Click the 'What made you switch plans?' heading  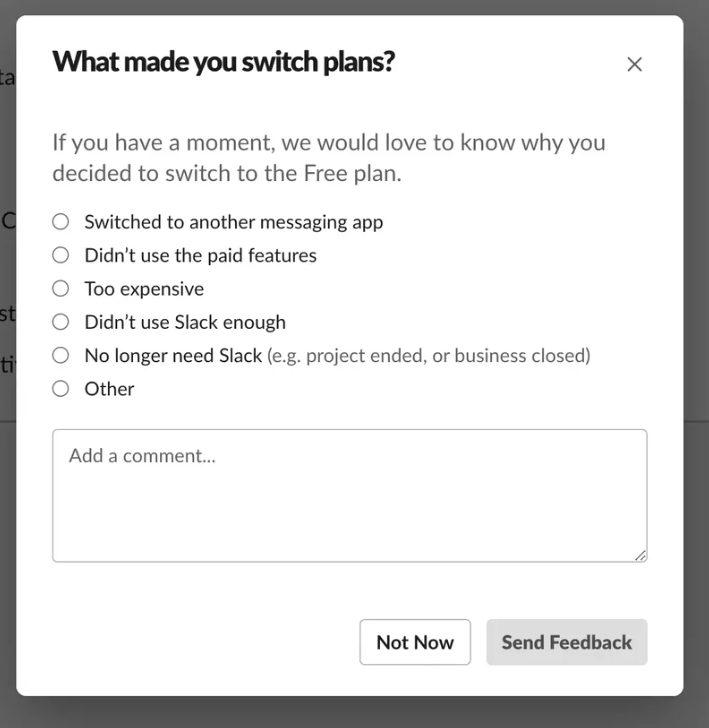point(223,62)
